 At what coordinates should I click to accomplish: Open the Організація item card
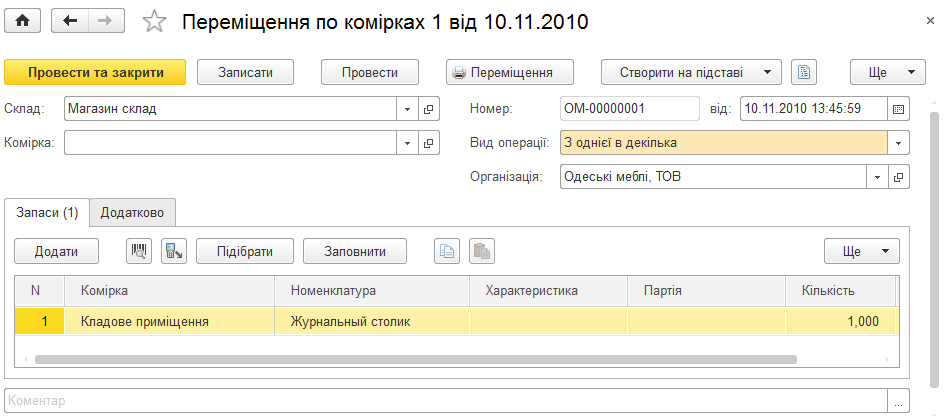pyautogui.click(x=898, y=177)
